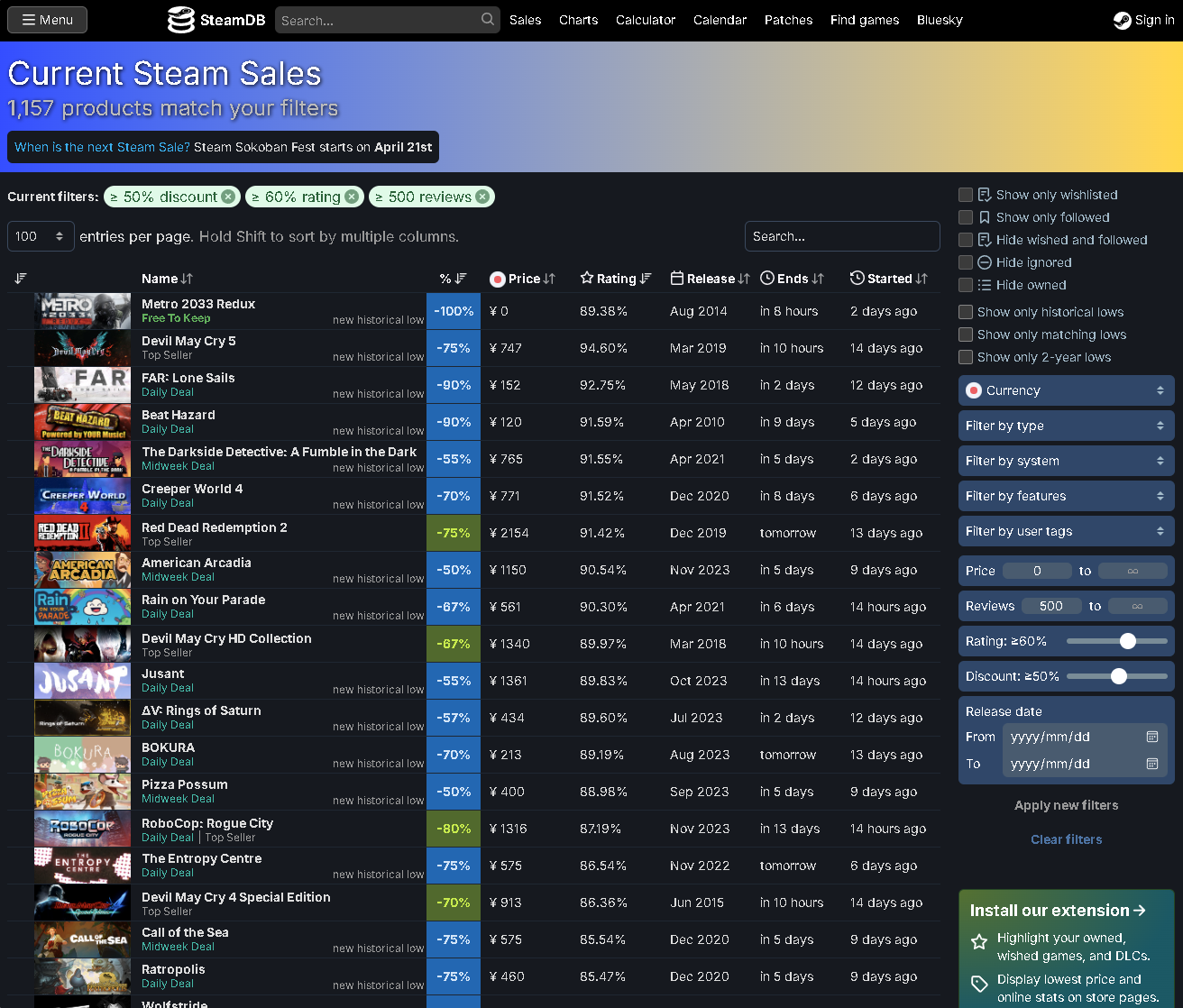Open the Filter by features dropdown

pos(1066,496)
